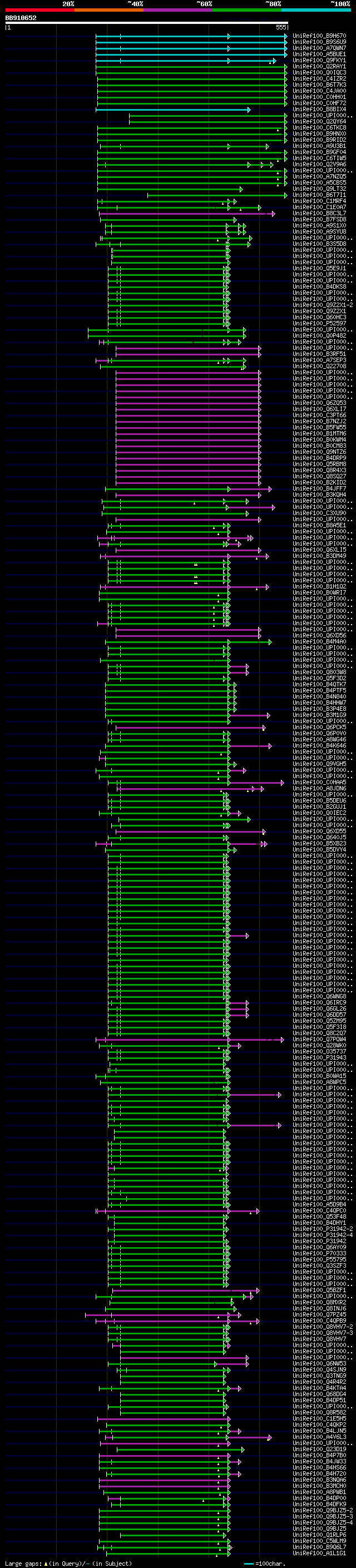Screen dimensions: 356x1568
Task: Open hit label UniRef100_B4JFF7
Action: pos(319,489)
